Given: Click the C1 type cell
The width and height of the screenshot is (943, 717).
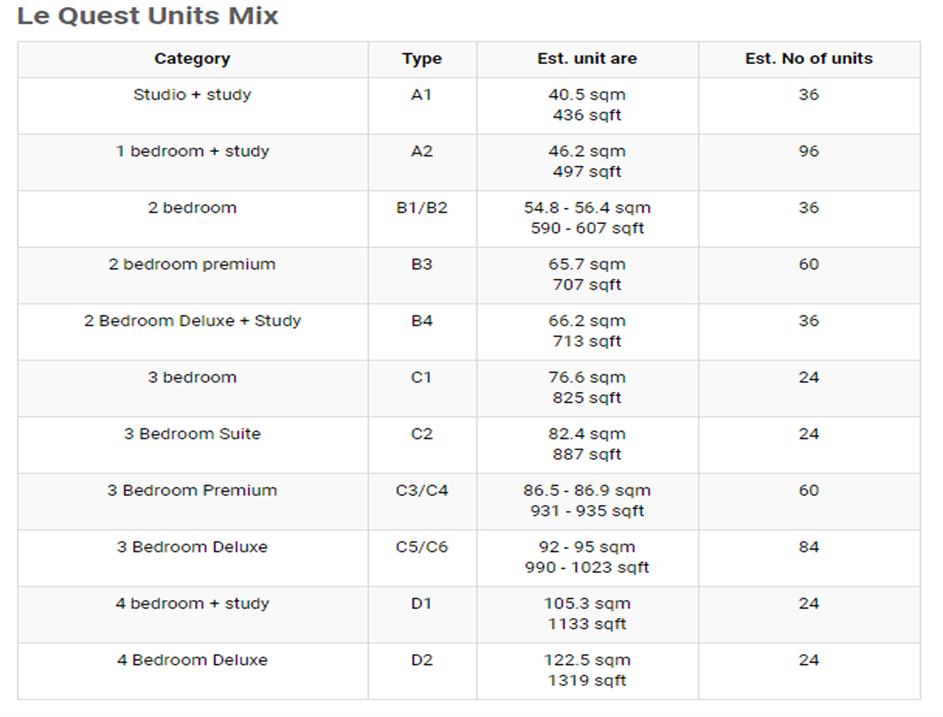Looking at the screenshot, I should pyautogui.click(x=422, y=378).
